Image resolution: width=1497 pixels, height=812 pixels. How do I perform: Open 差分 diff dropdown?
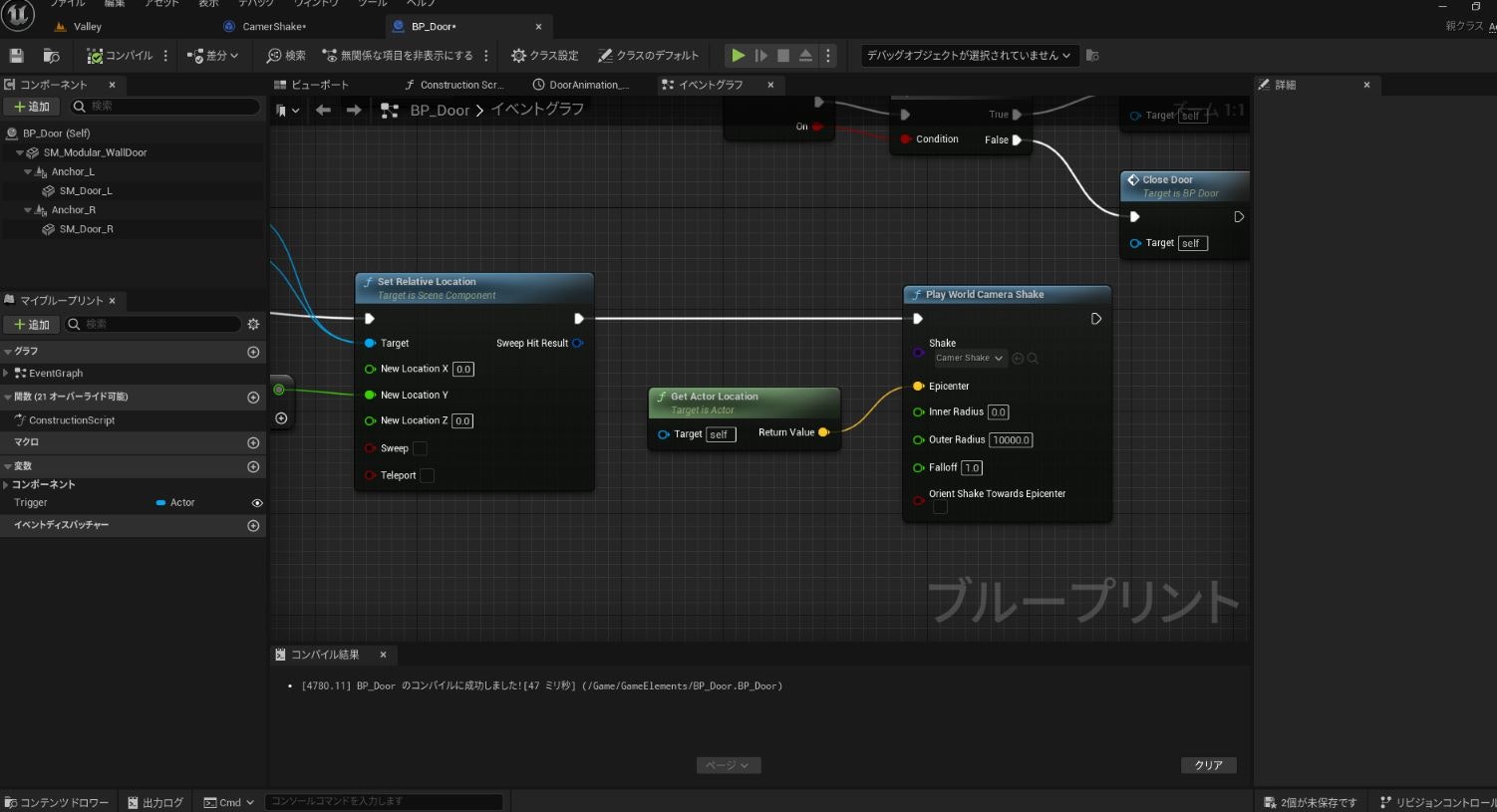tap(213, 56)
